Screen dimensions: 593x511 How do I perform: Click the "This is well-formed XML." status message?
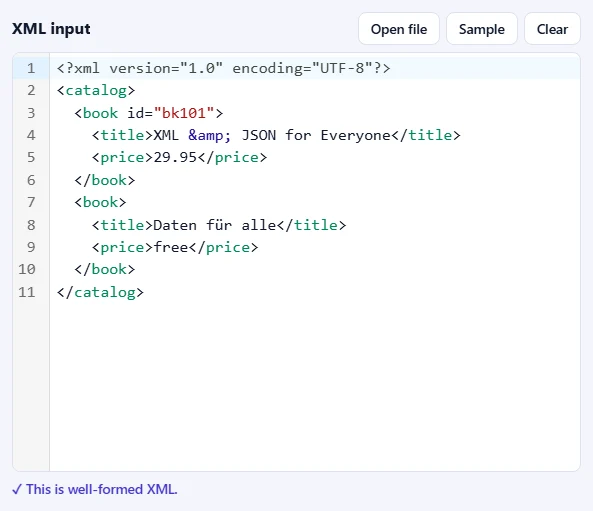point(95,489)
